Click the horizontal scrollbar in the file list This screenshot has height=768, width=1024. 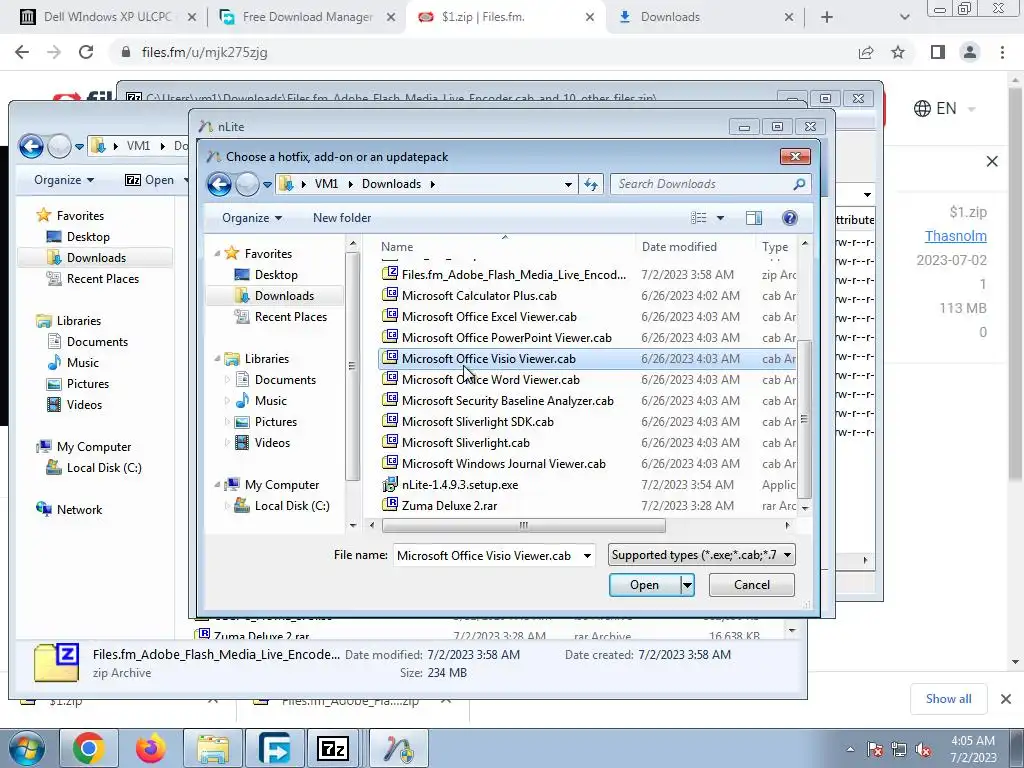pos(523,525)
